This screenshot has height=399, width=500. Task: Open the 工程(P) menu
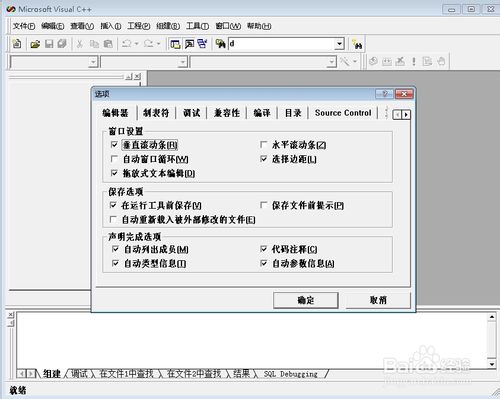click(x=139, y=26)
